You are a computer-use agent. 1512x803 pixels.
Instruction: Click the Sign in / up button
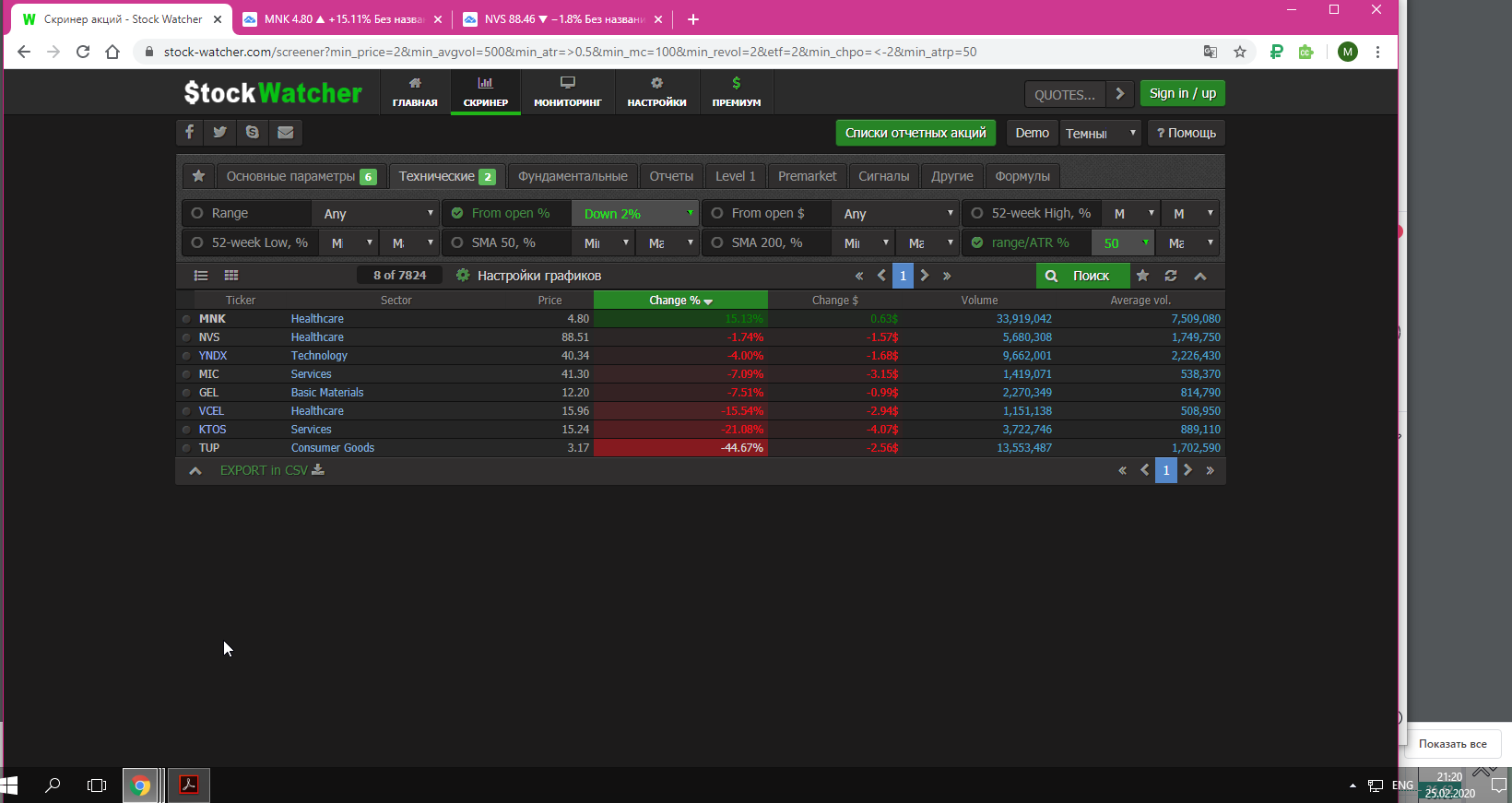[x=1183, y=93]
